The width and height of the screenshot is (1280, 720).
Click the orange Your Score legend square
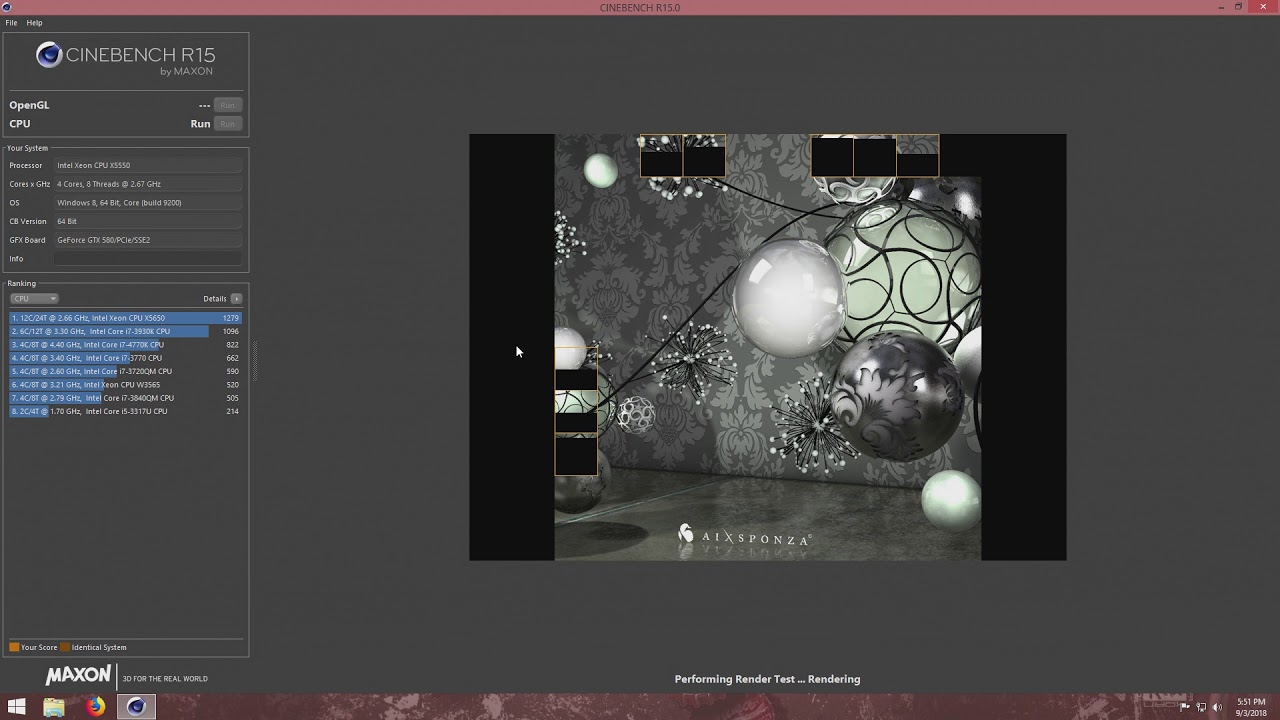(x=14, y=647)
